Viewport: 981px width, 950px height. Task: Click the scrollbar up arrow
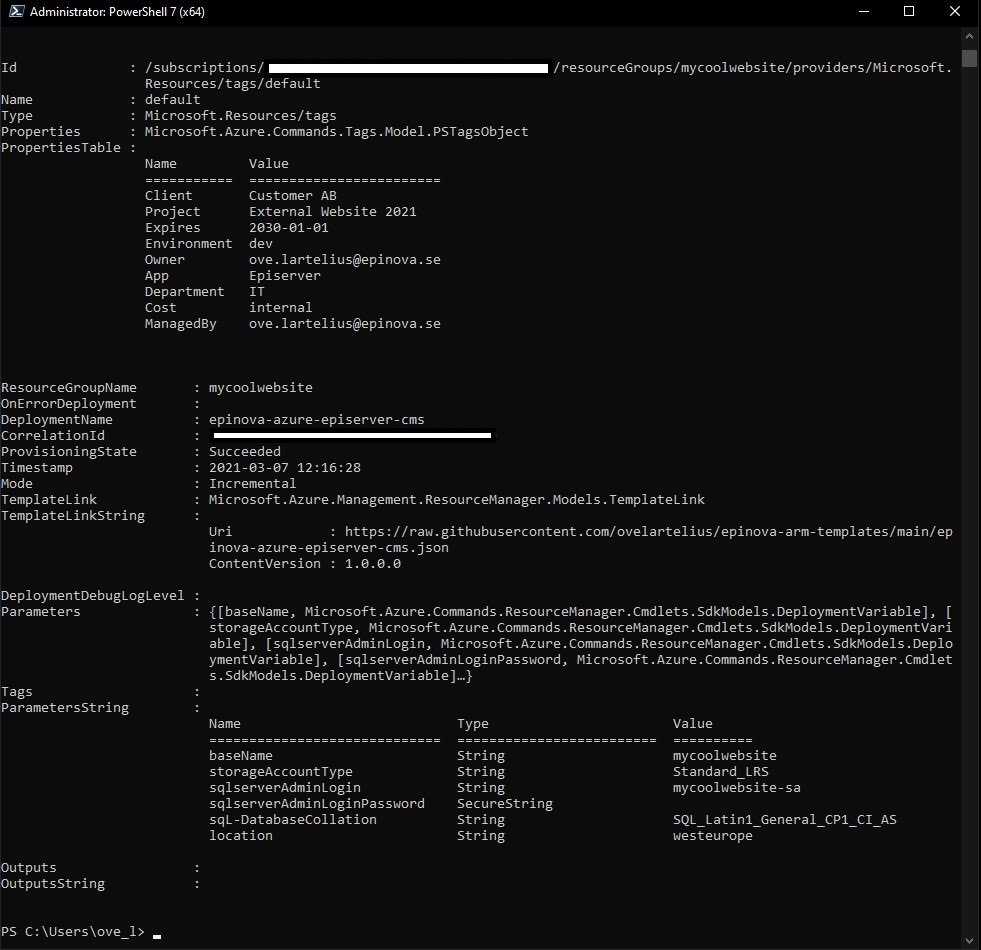[969, 32]
